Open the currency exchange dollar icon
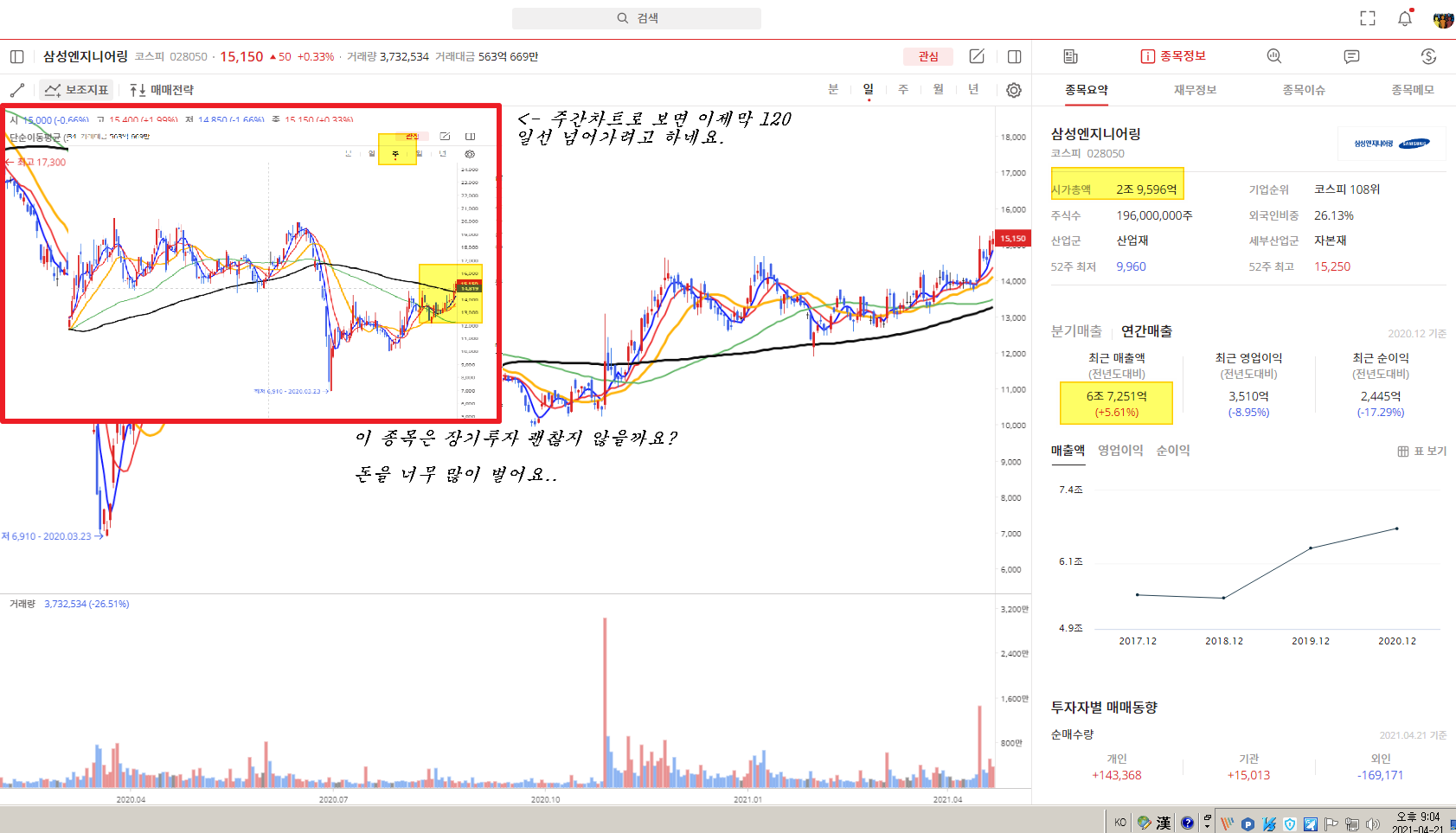Viewport: 1456px width, 833px height. coord(1428,56)
